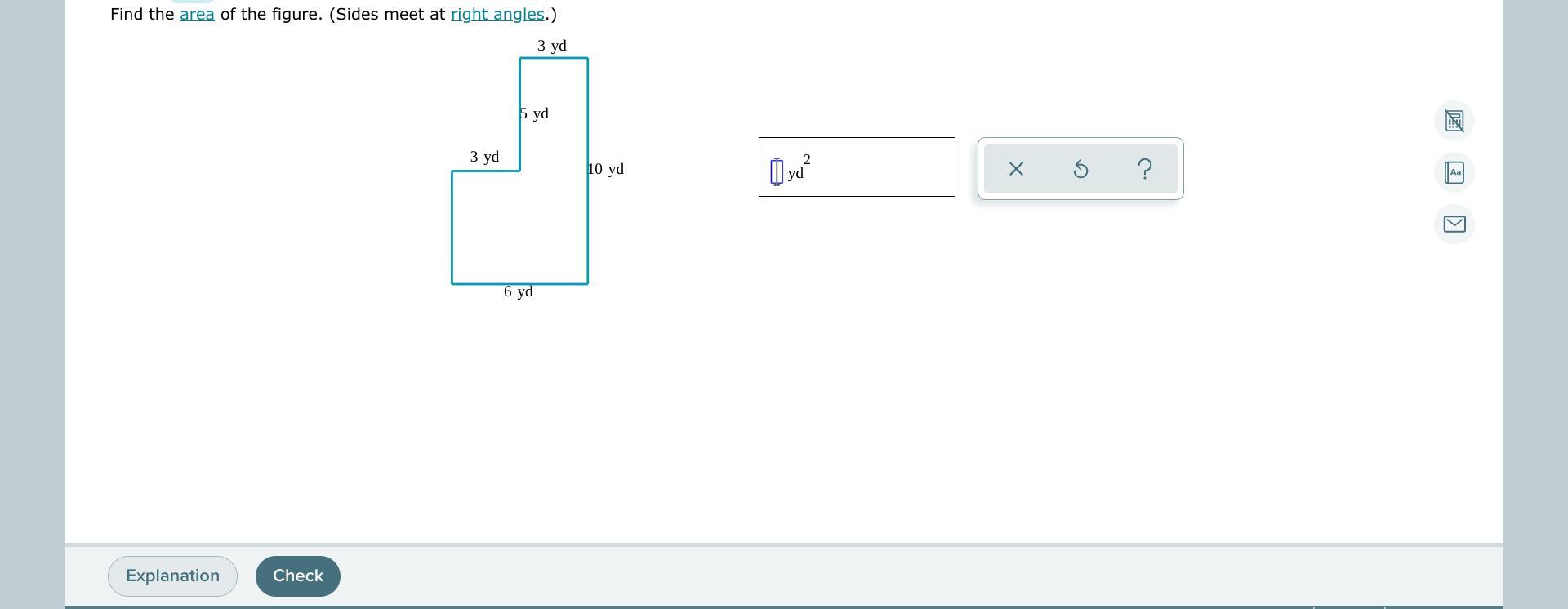Click the "6 yd" bottom label
Viewport: 1568px width, 609px height.
pos(519,291)
